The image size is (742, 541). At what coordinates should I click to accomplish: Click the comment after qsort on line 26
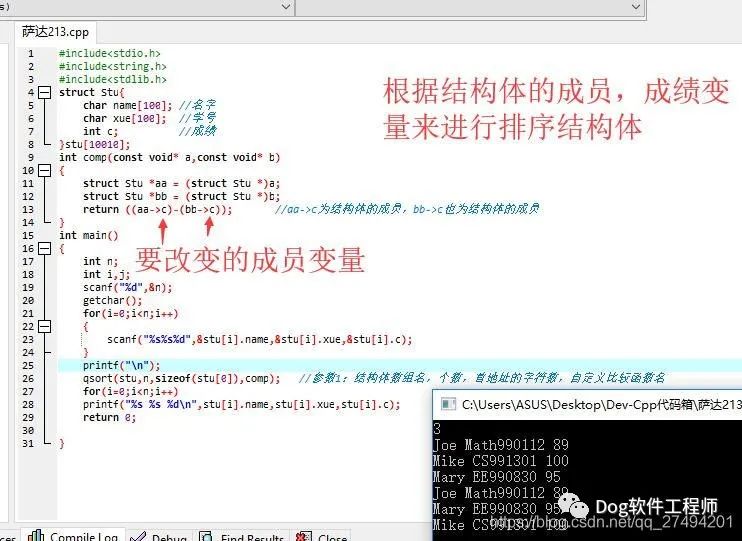(x=482, y=378)
